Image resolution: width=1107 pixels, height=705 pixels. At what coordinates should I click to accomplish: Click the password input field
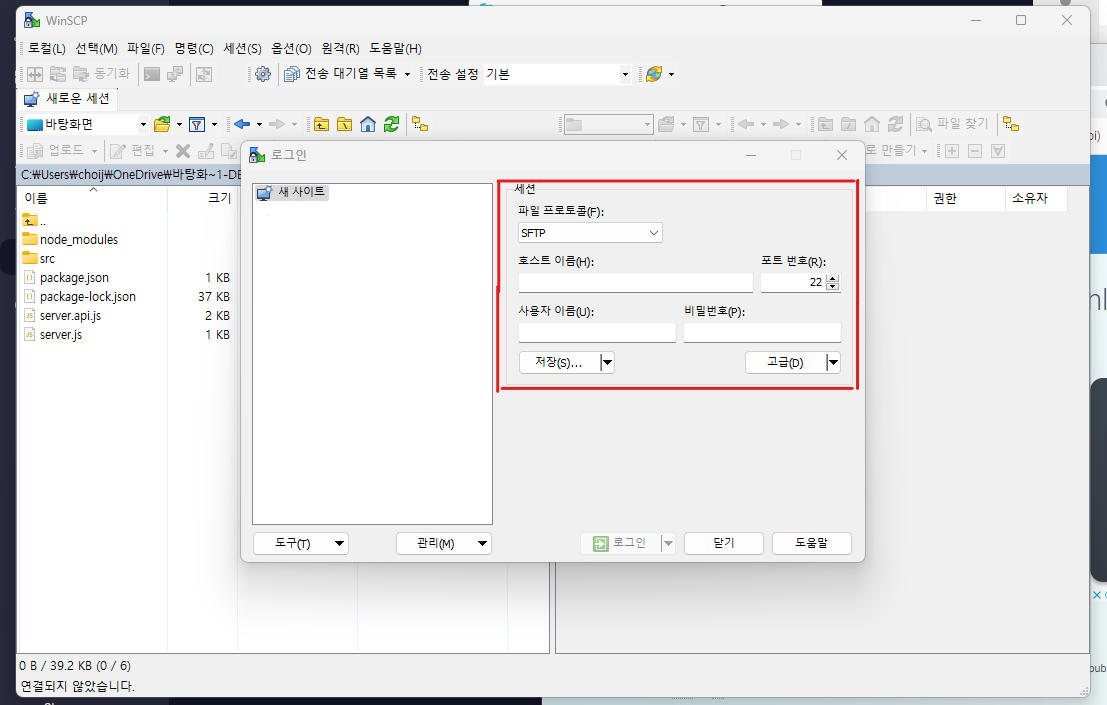pos(762,332)
